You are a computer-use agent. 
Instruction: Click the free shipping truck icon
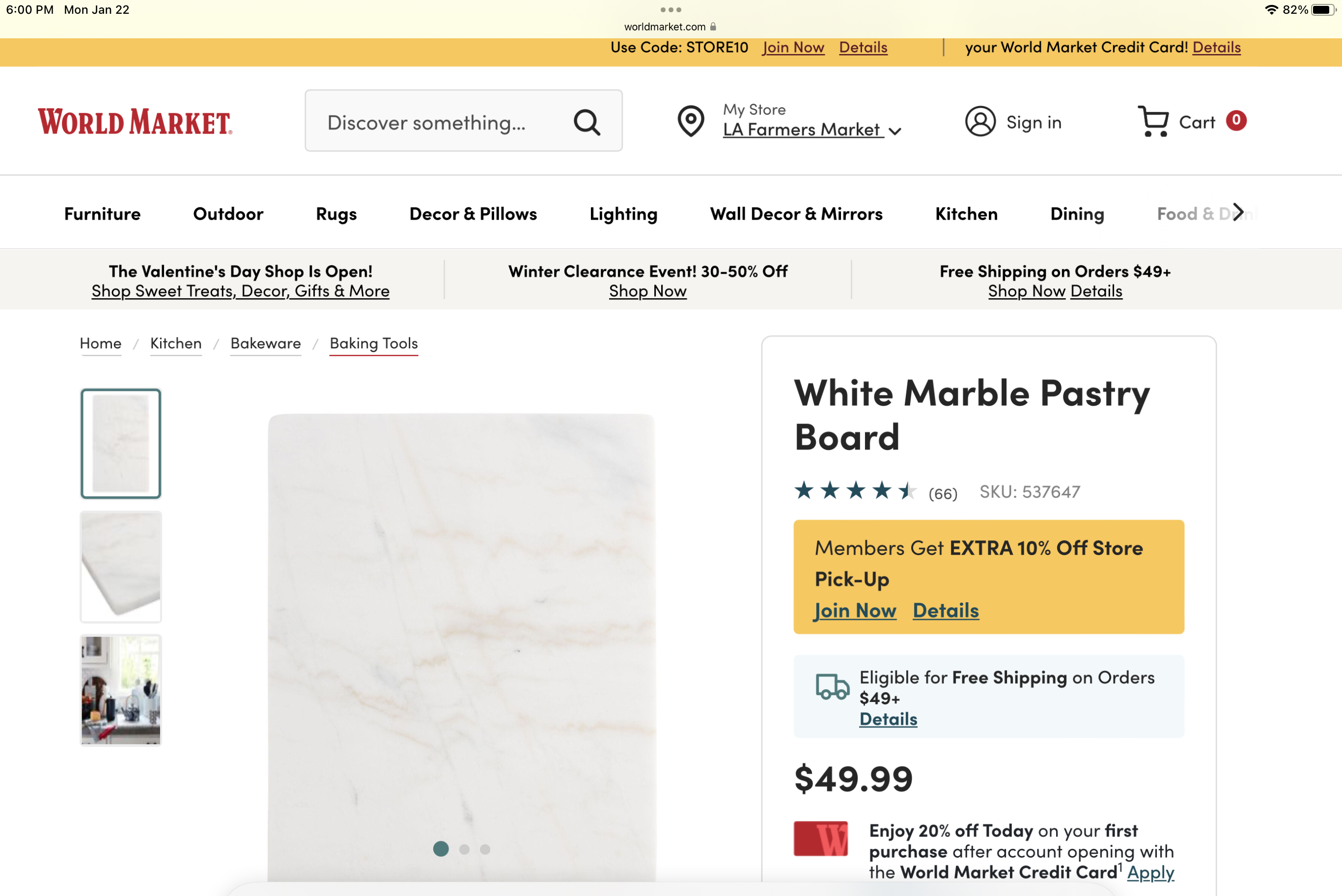coord(833,686)
